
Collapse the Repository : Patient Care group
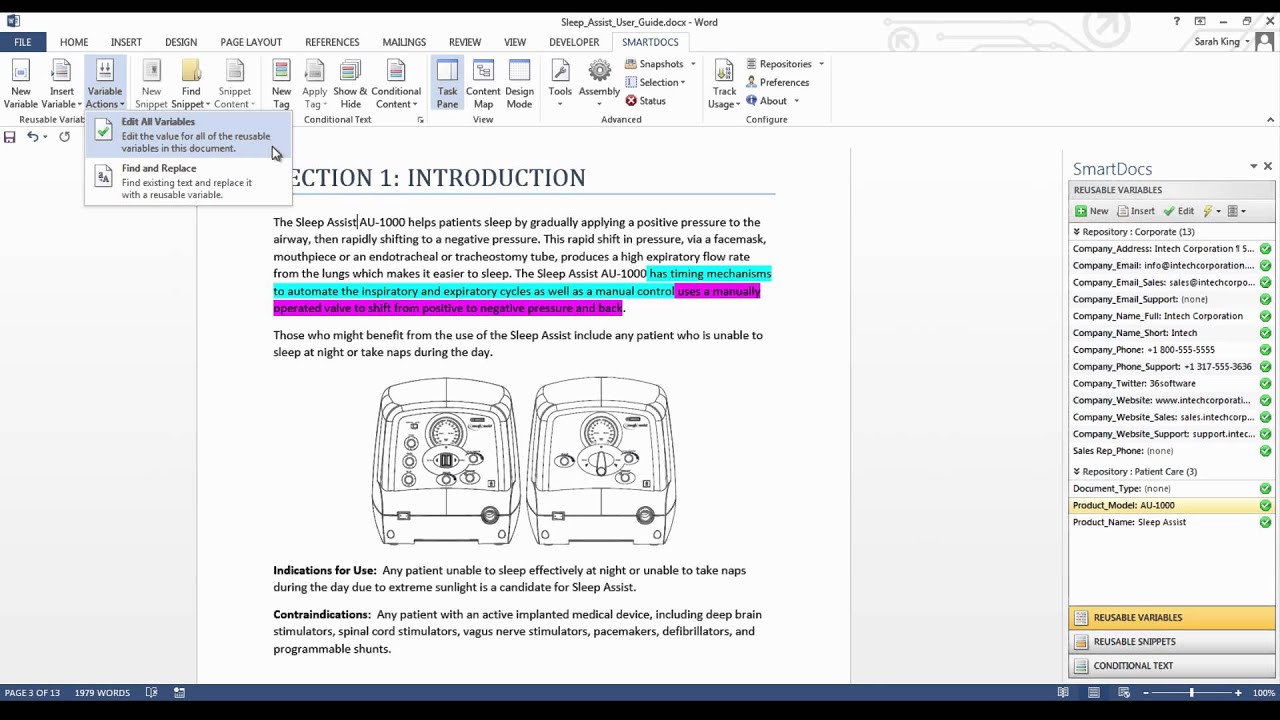(1077, 472)
